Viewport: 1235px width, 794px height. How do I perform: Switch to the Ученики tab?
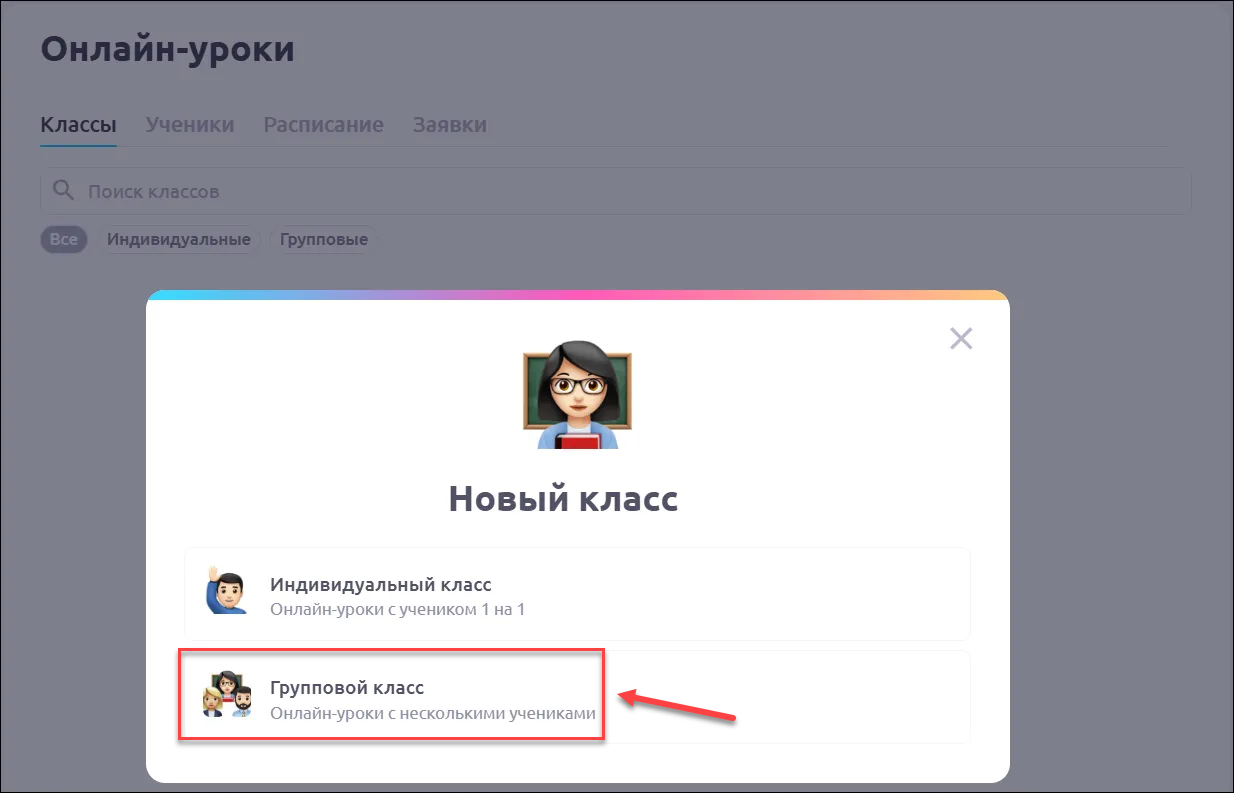click(x=190, y=125)
